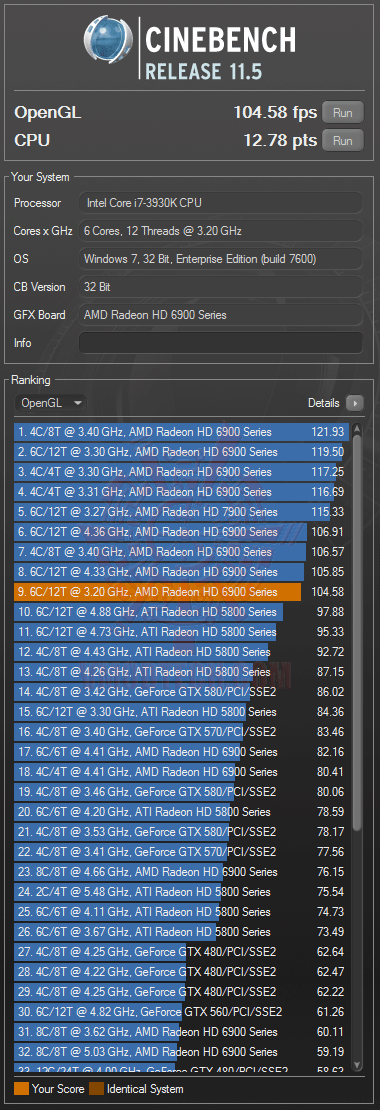Select rank 20 entry 6C/6T @ 4.20 GHz

[x=182, y=811]
